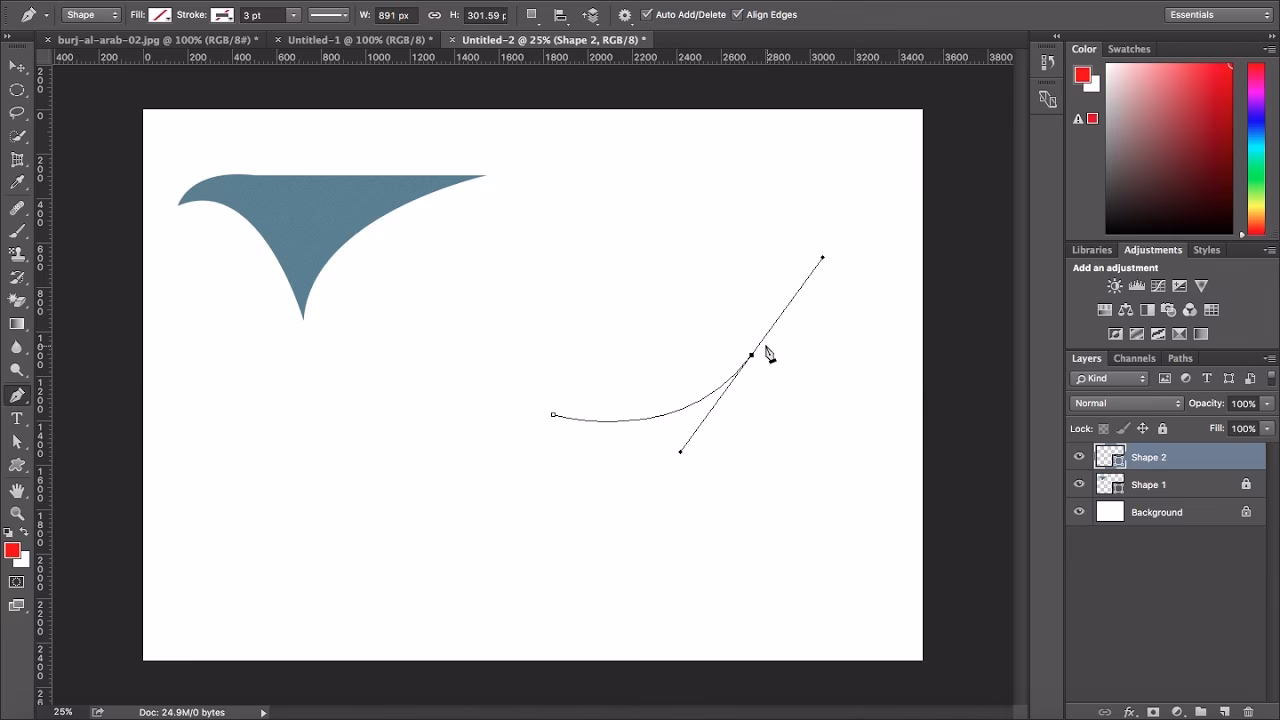Open the Brightness/Contrast adjustment icon
The width and height of the screenshot is (1280, 720).
tap(1114, 285)
